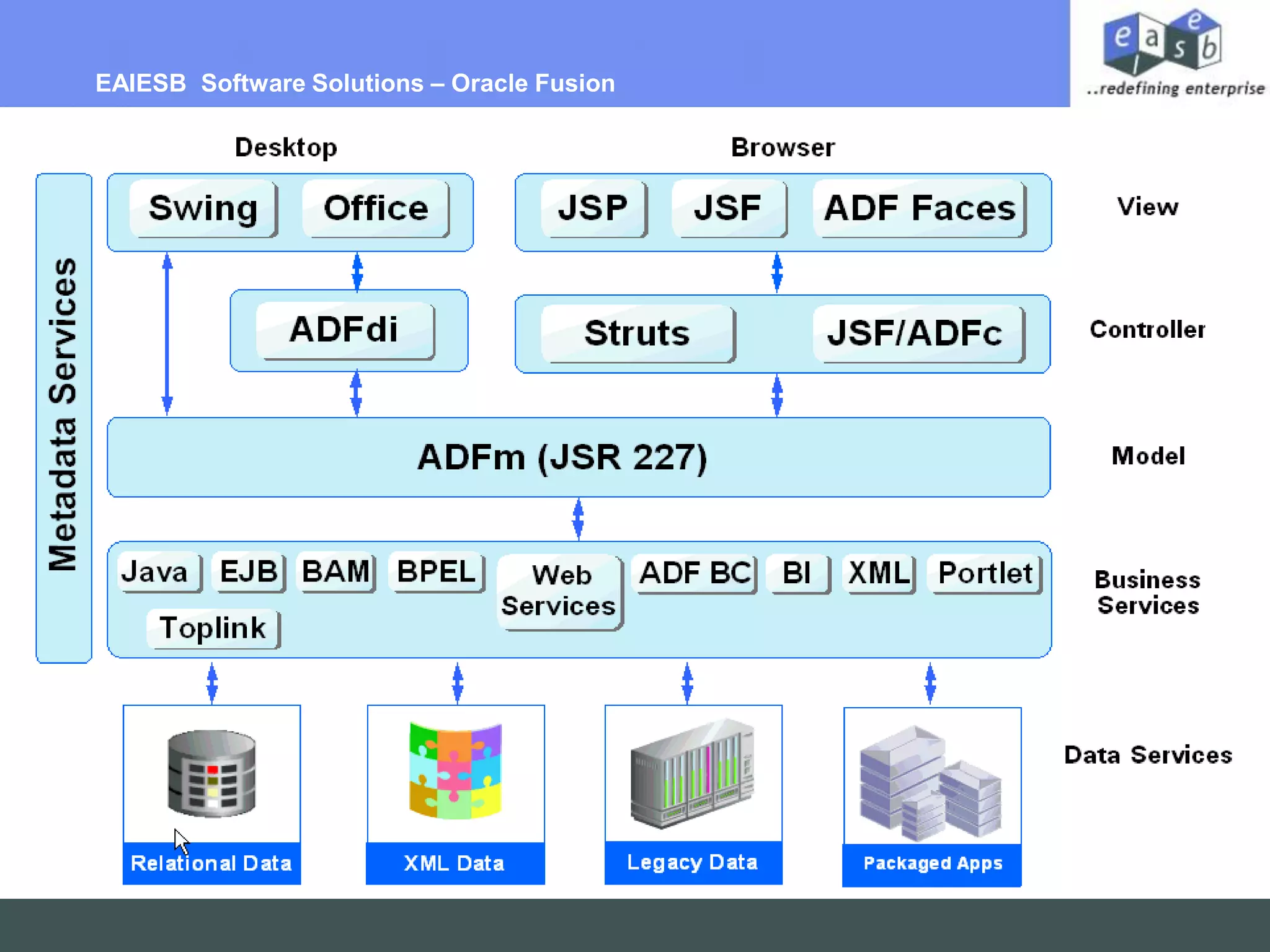The width and height of the screenshot is (1270, 952).
Task: Click the arrow below ADFm model box
Action: point(578,519)
